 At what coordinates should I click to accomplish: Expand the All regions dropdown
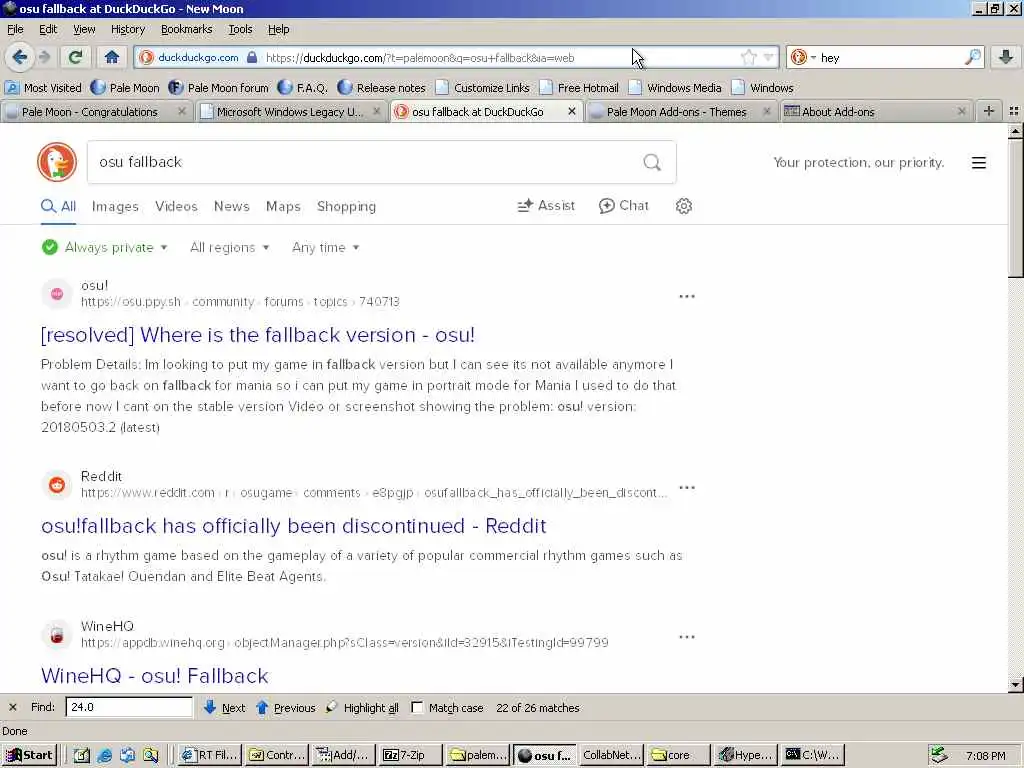click(x=229, y=248)
